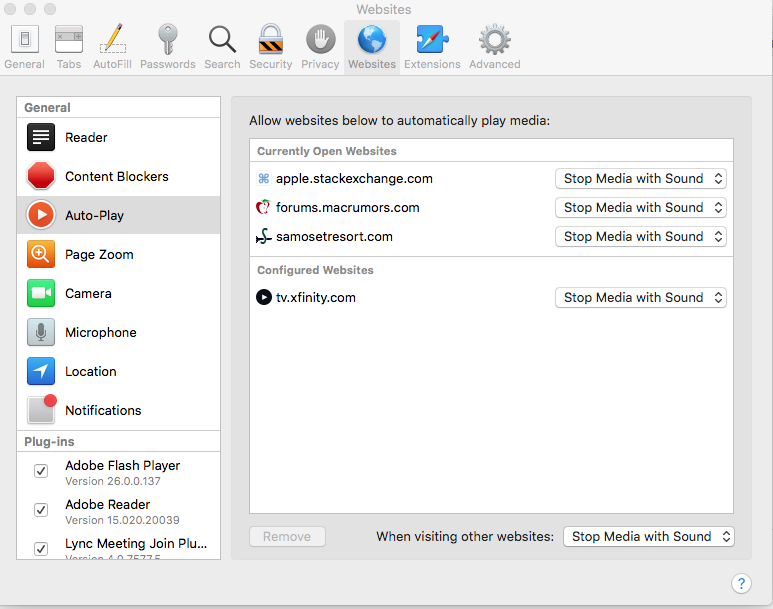Open the General preferences pane
Image resolution: width=773 pixels, height=609 pixels.
coord(24,47)
